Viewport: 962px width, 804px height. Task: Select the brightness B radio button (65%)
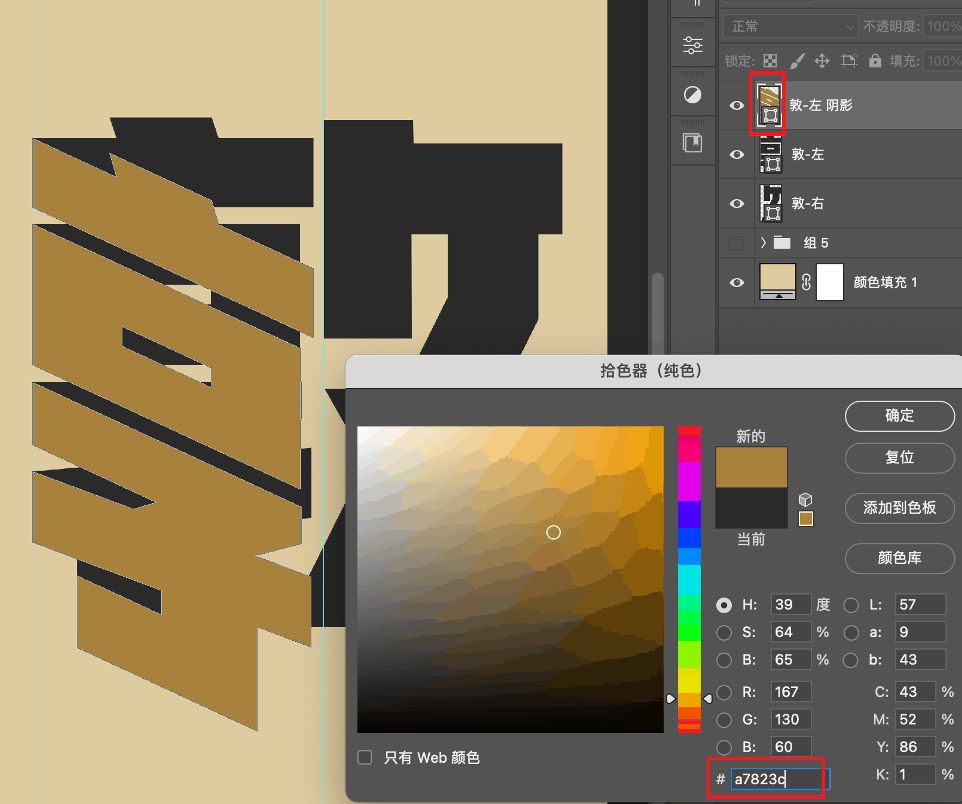tap(724, 660)
